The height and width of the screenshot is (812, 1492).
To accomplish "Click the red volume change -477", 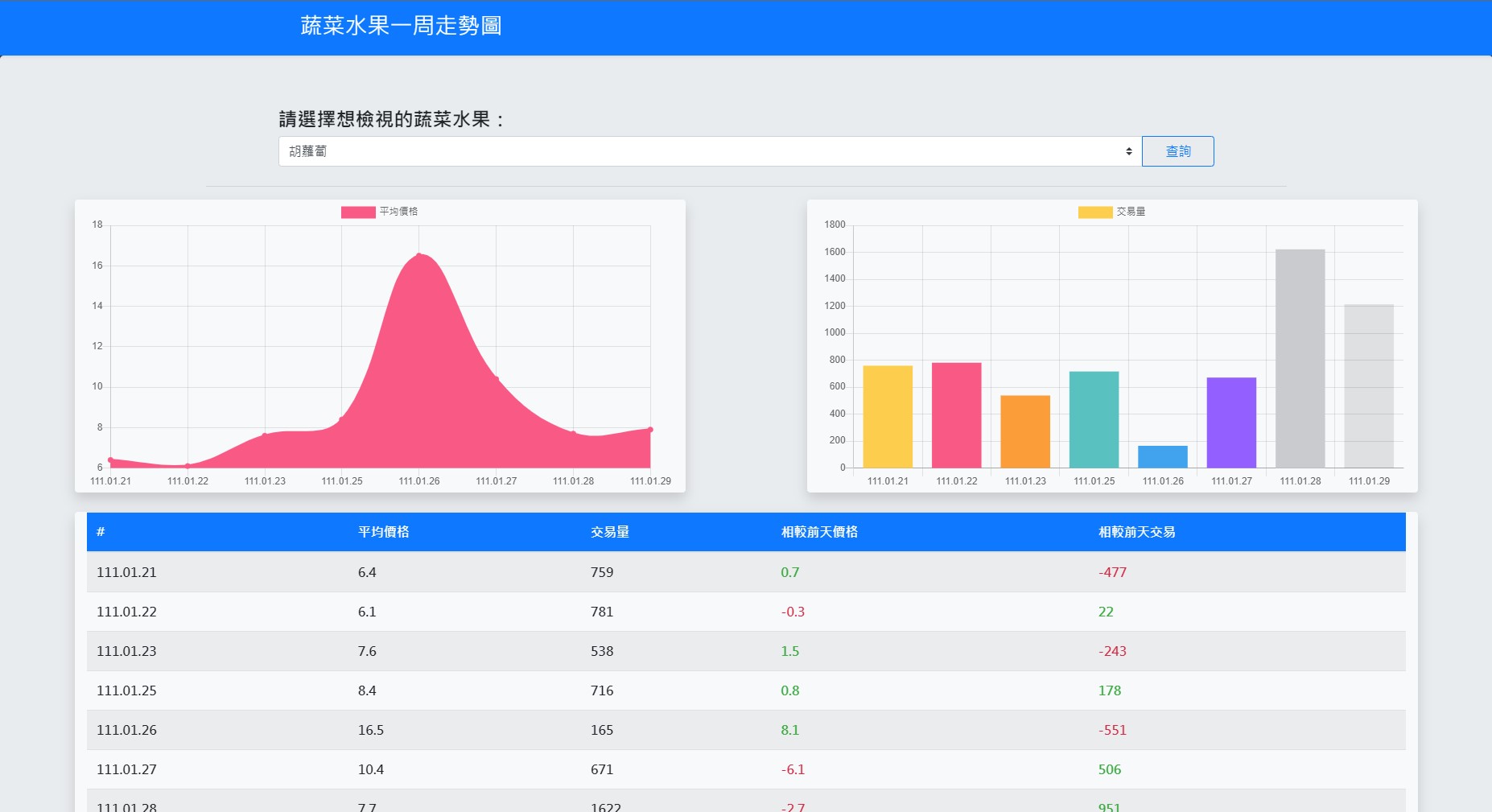I will tap(1112, 572).
